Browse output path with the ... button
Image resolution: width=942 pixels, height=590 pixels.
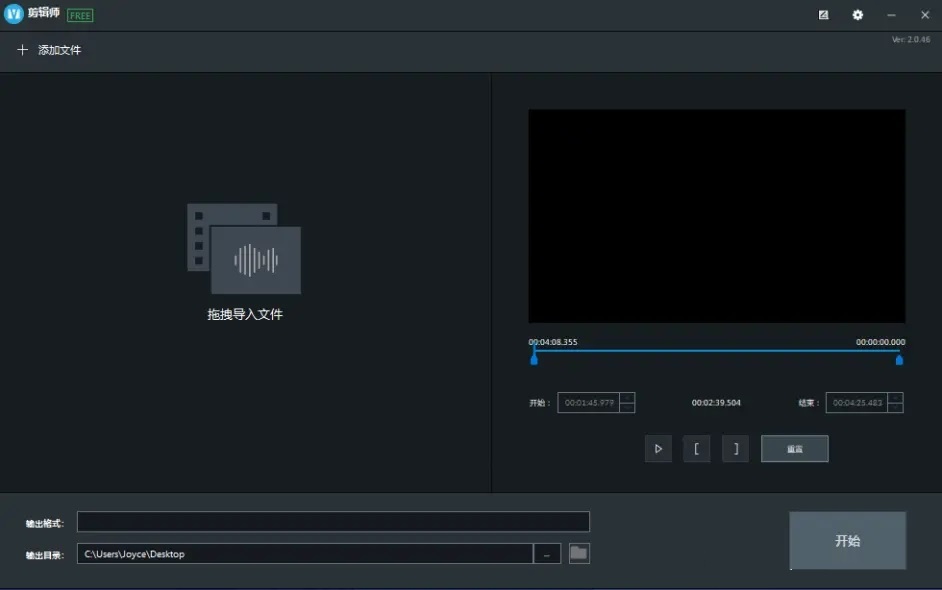548,553
